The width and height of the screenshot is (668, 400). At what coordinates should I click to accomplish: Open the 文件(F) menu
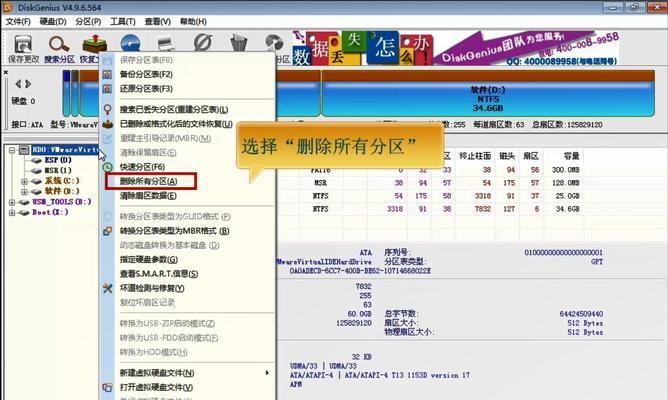[x=18, y=21]
